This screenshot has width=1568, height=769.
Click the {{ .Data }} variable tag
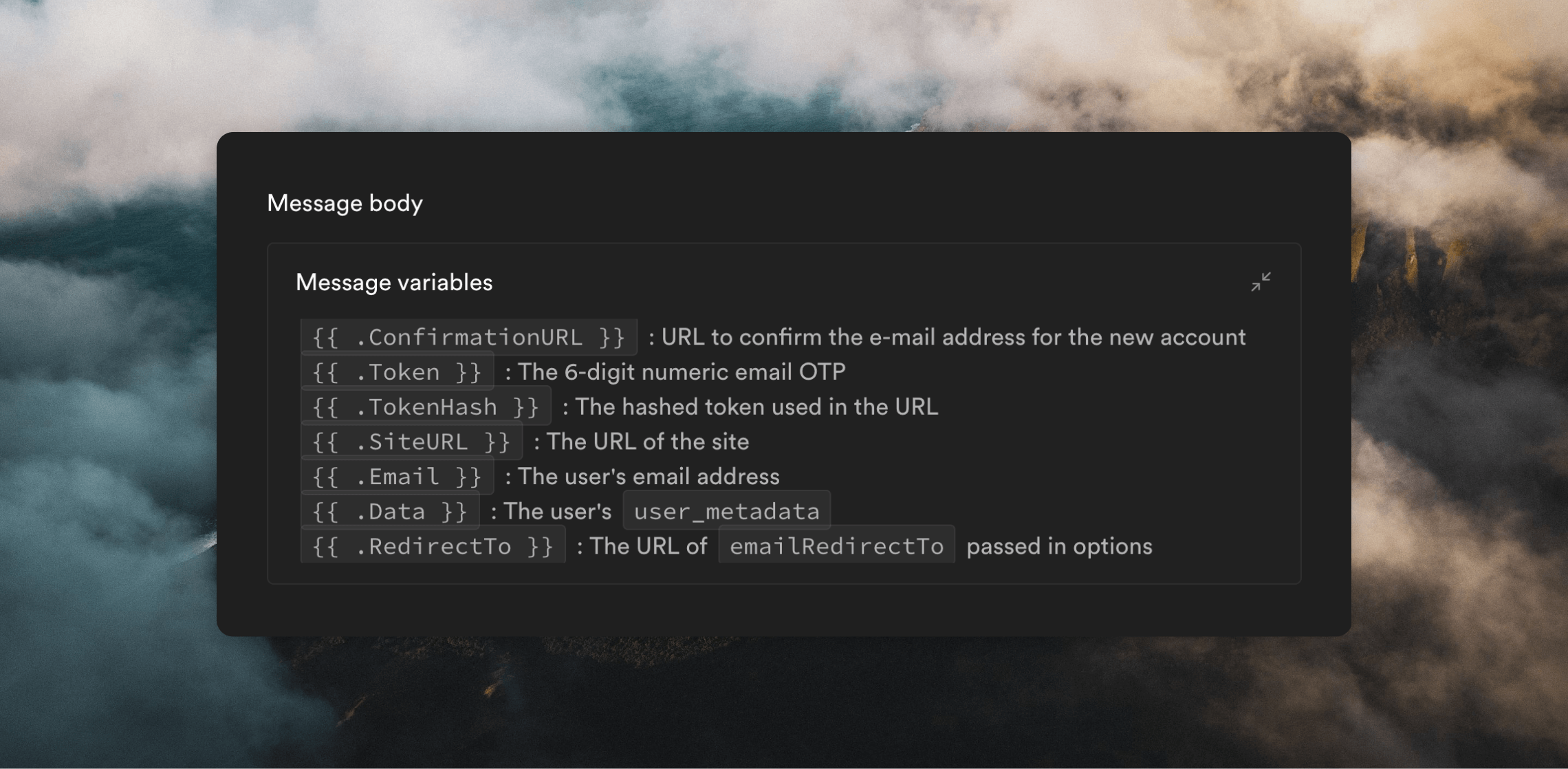(390, 512)
